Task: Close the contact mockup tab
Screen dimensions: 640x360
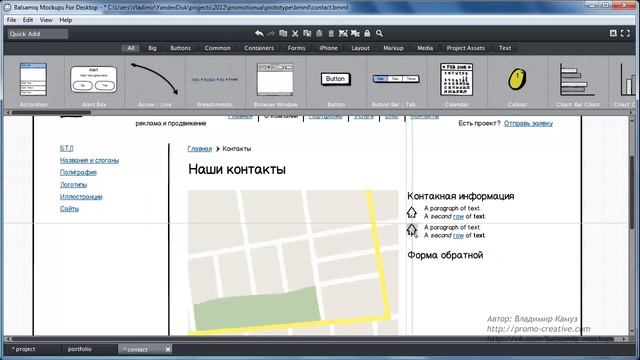Action: click(168, 349)
